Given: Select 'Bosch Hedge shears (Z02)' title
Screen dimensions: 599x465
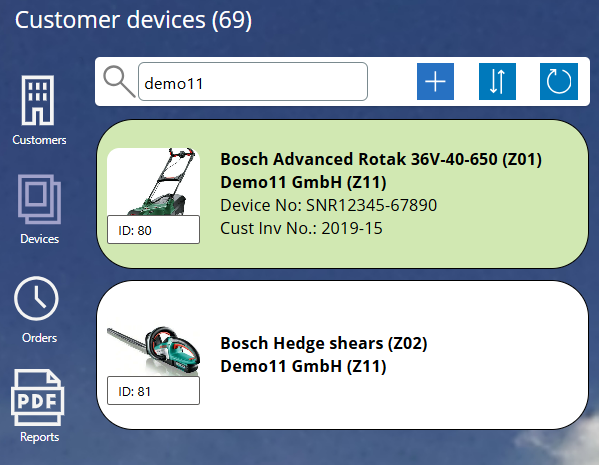Looking at the screenshot, I should coord(324,343).
